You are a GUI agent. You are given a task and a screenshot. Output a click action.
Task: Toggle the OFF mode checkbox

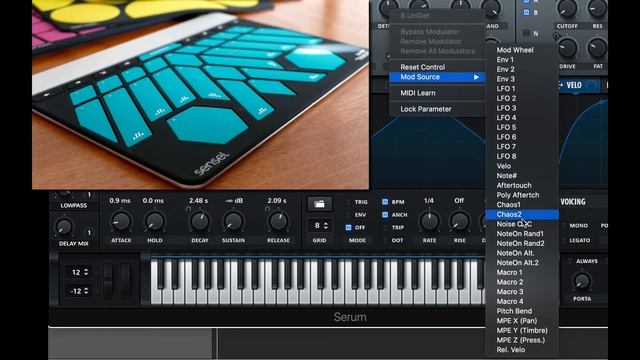coord(349,227)
